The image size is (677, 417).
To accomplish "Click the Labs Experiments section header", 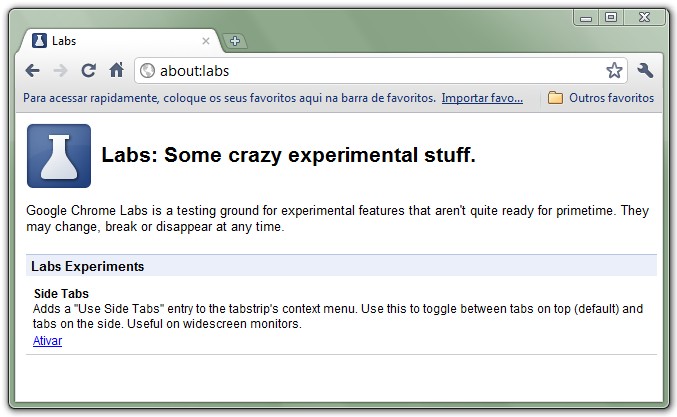I will (x=88, y=266).
